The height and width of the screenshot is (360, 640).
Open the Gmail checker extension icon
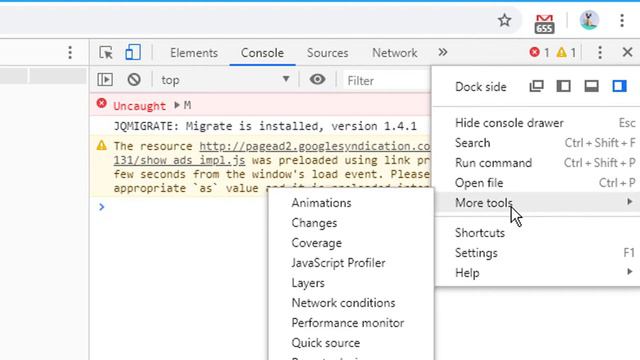click(x=544, y=24)
